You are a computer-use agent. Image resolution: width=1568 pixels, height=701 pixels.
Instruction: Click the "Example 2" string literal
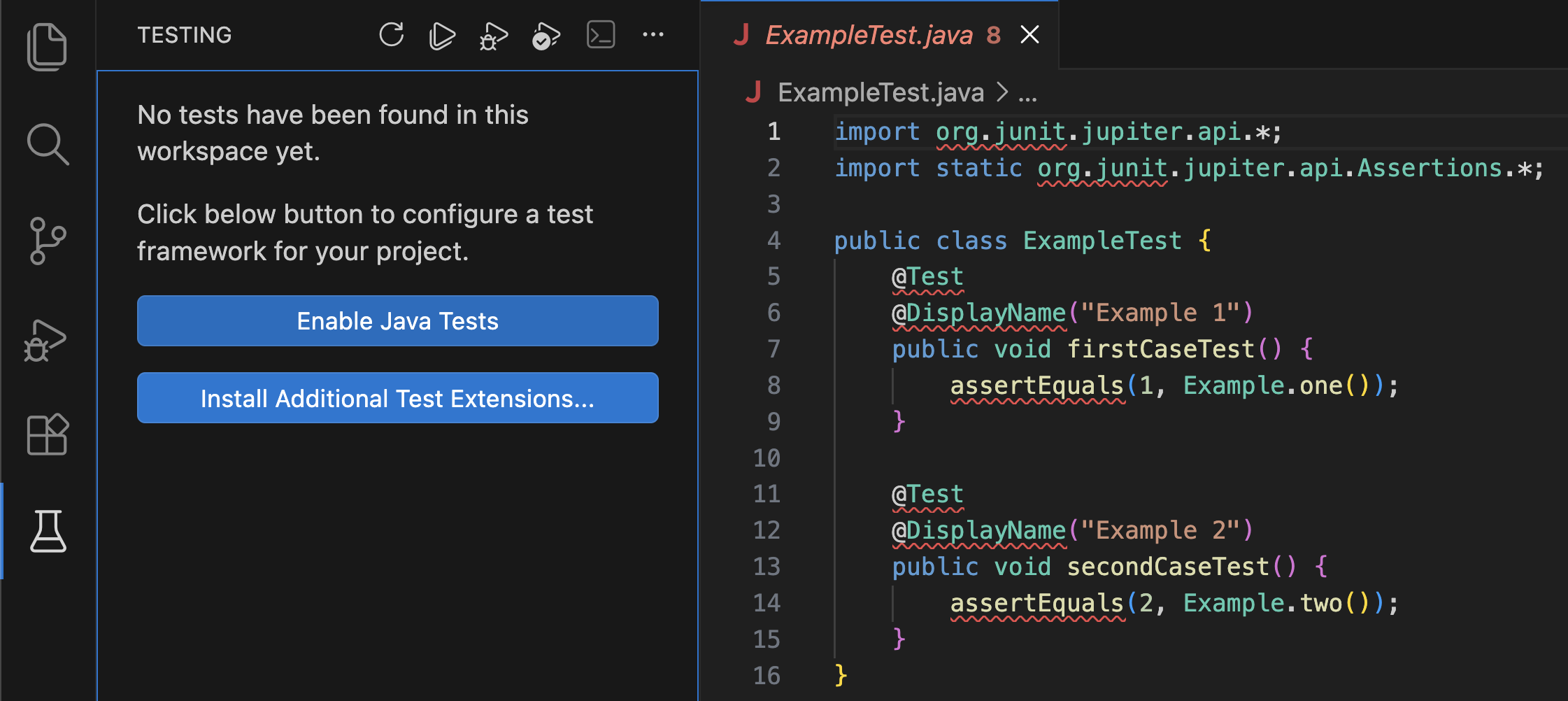1160,530
